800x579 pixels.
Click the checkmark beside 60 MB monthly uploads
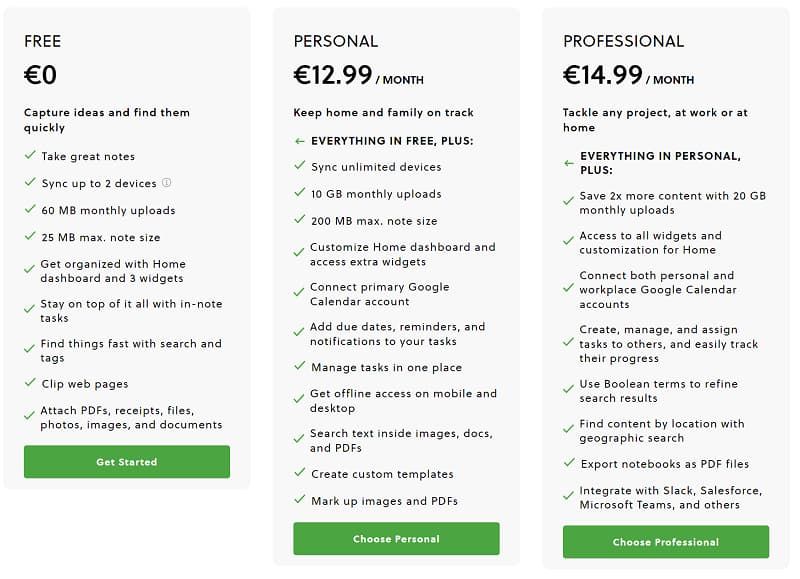(28, 210)
